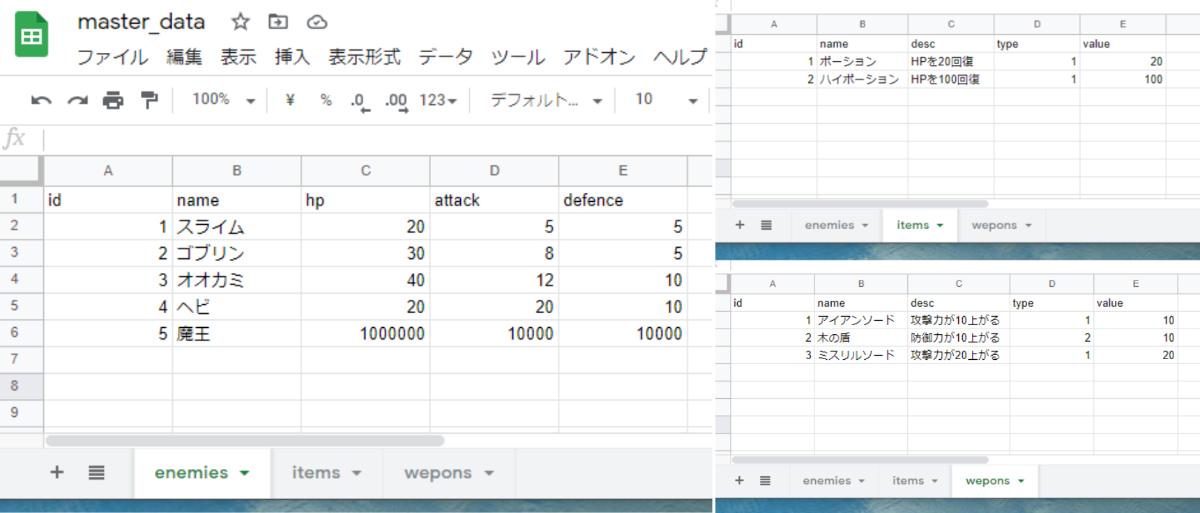Open the zoom 100% dropdown
This screenshot has height=513, width=1200.
point(224,100)
